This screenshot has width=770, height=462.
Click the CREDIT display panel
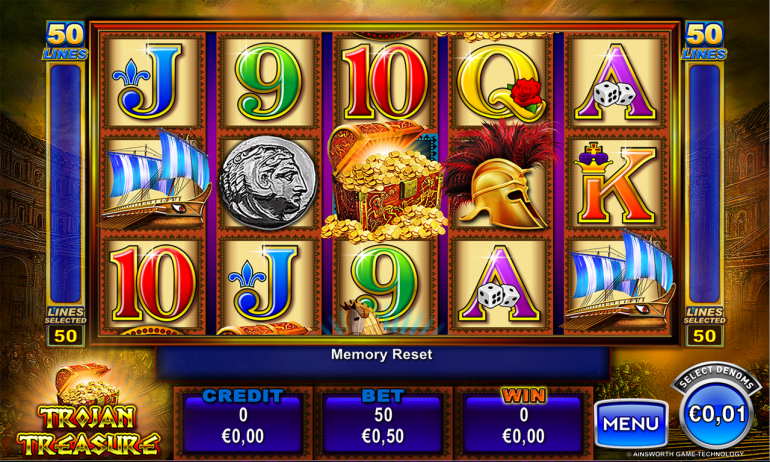pyautogui.click(x=243, y=421)
